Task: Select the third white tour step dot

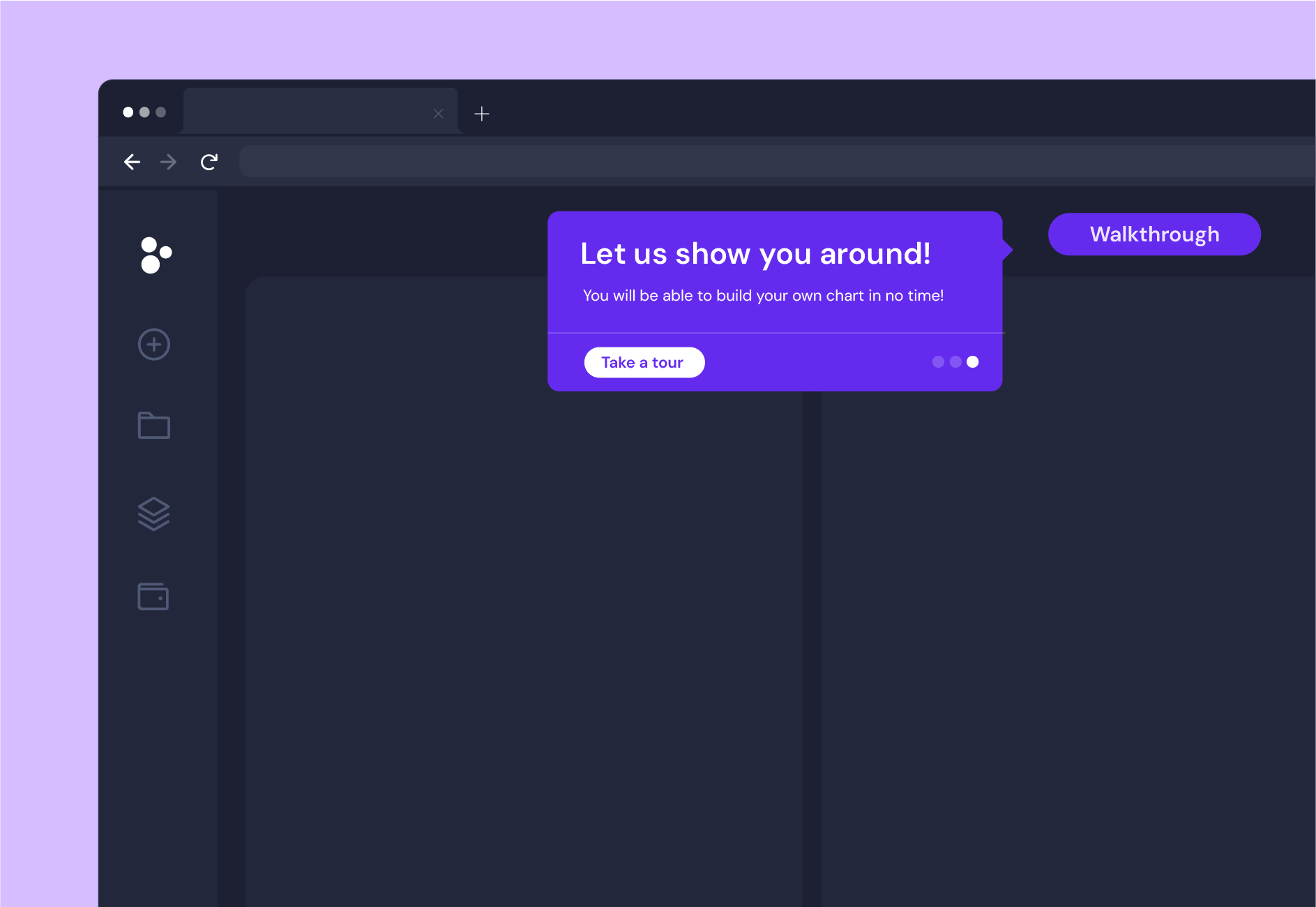Action: coord(973,361)
